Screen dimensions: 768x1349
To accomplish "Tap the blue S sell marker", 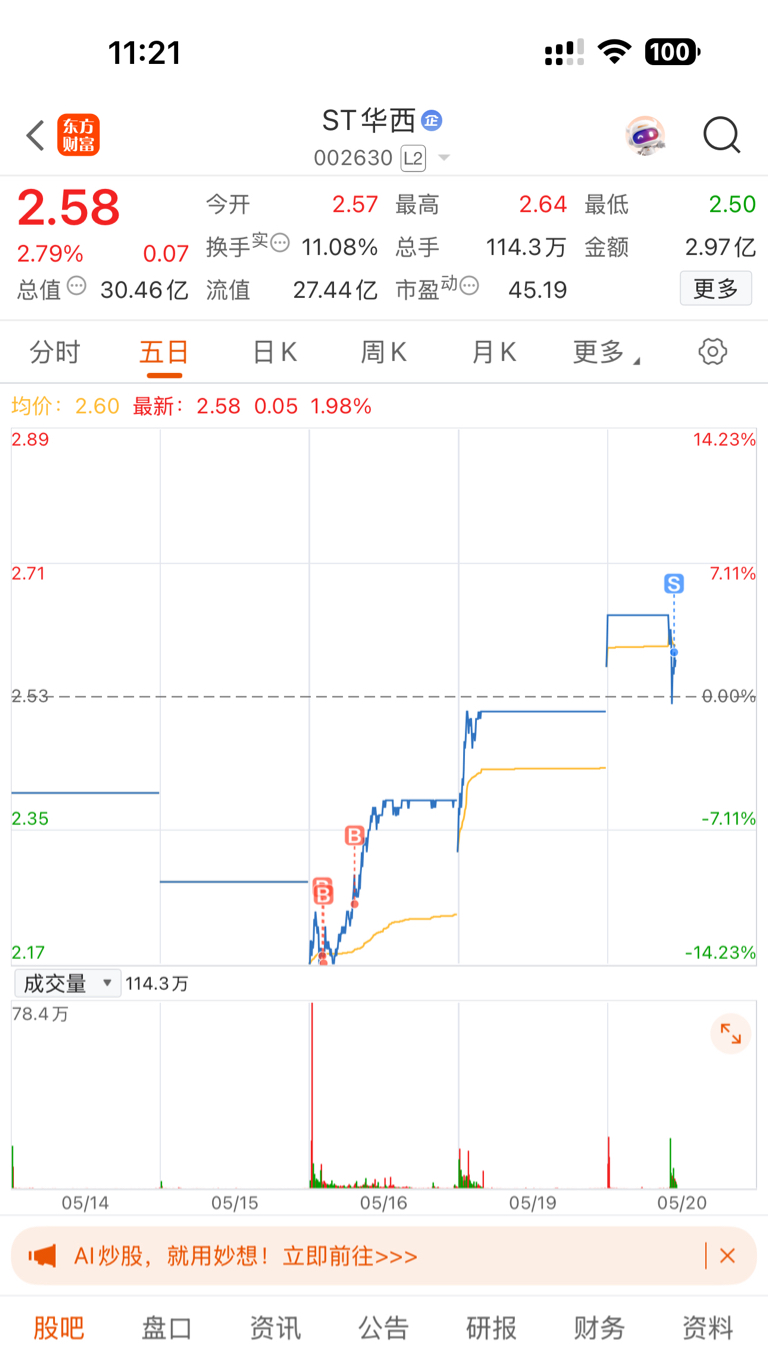I will coord(674,584).
